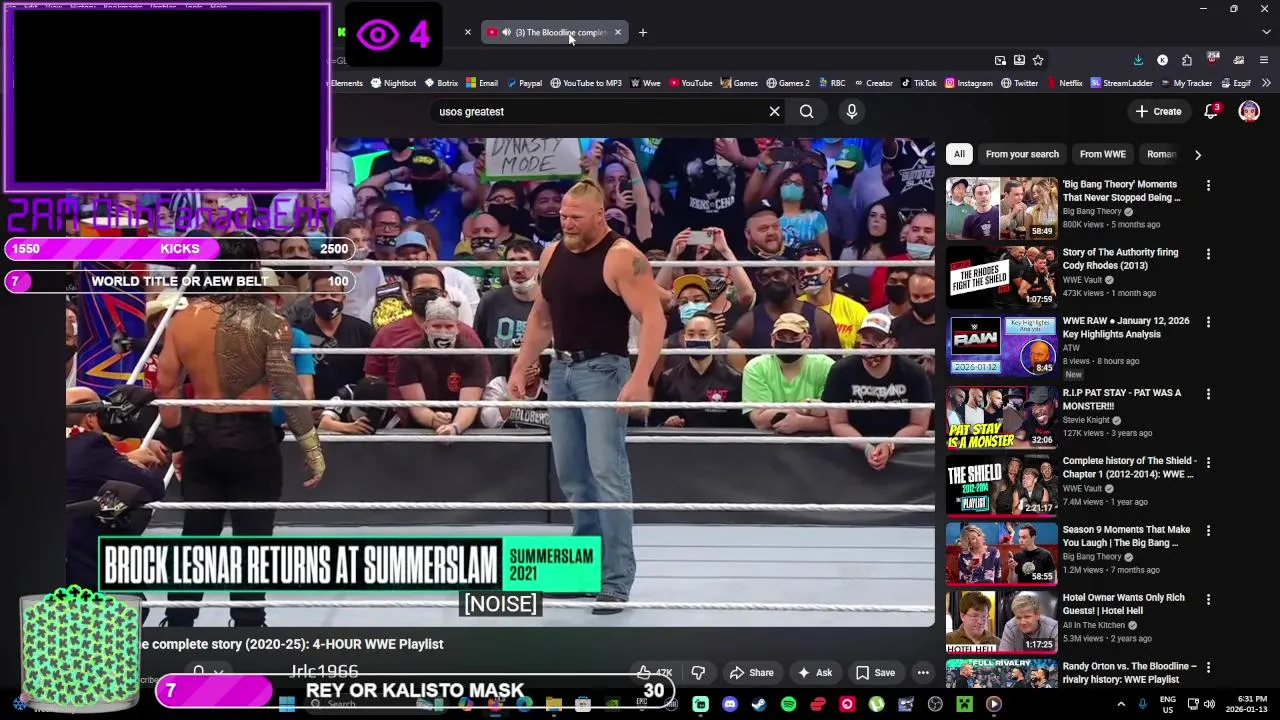Viewport: 1280px width, 720px height.
Task: Like the video with thumbs up
Action: [655, 673]
